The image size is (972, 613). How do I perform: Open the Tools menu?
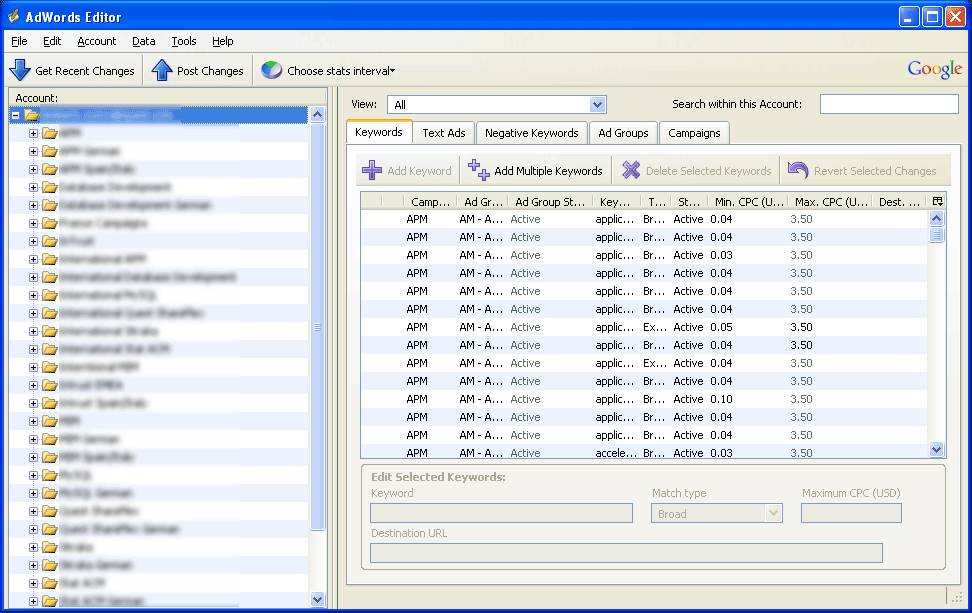[x=183, y=41]
